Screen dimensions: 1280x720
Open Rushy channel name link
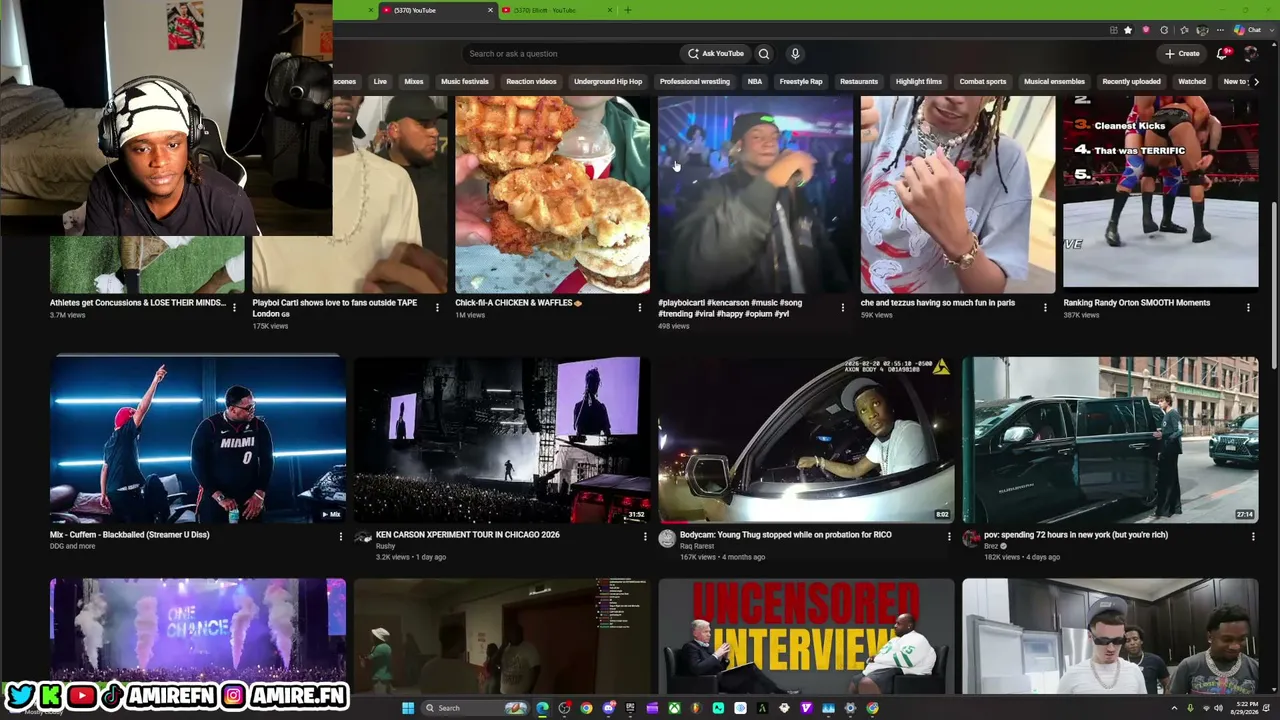click(x=385, y=546)
